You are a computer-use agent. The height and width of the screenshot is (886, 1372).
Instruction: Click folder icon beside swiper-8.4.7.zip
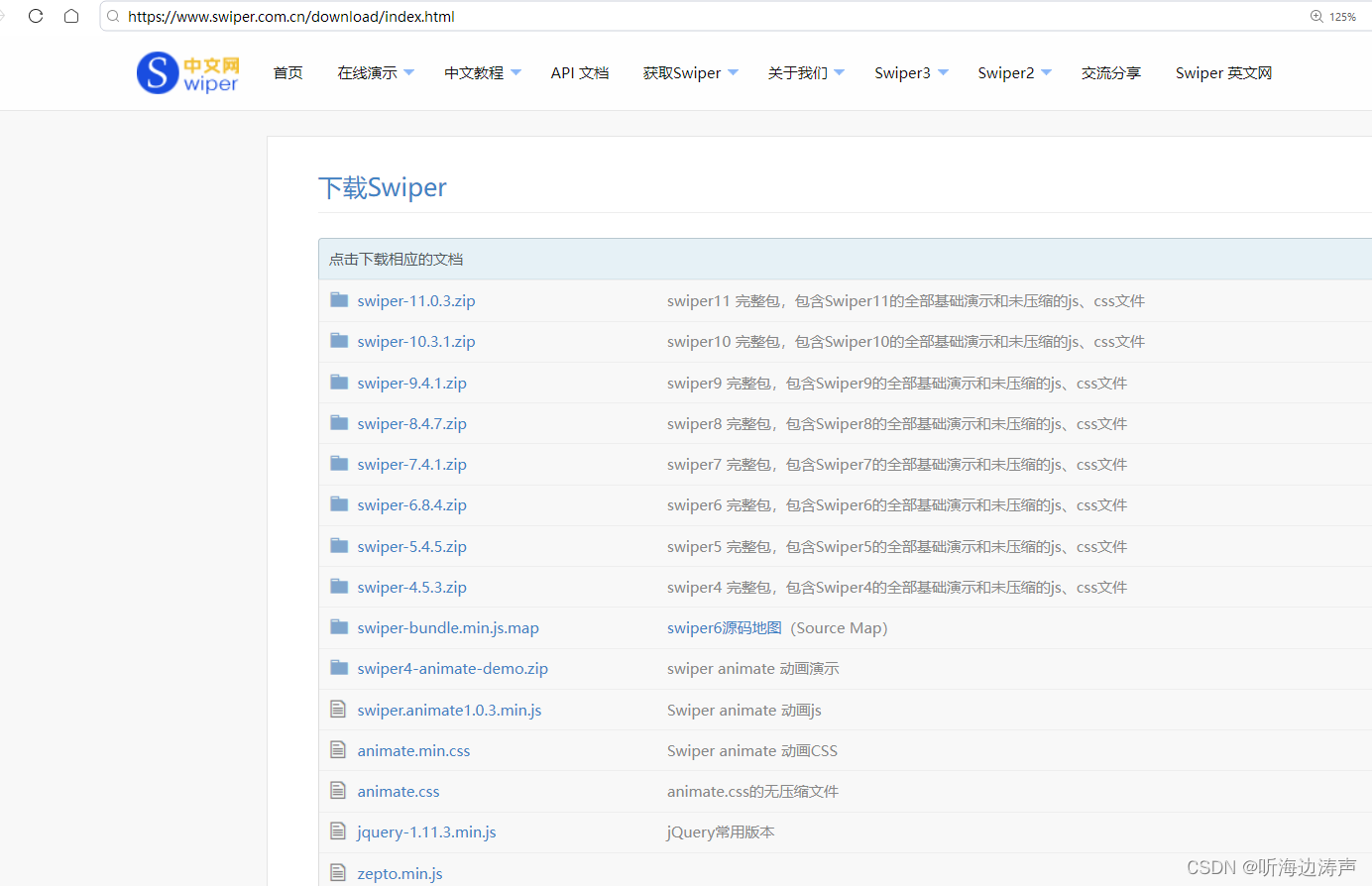(x=339, y=422)
